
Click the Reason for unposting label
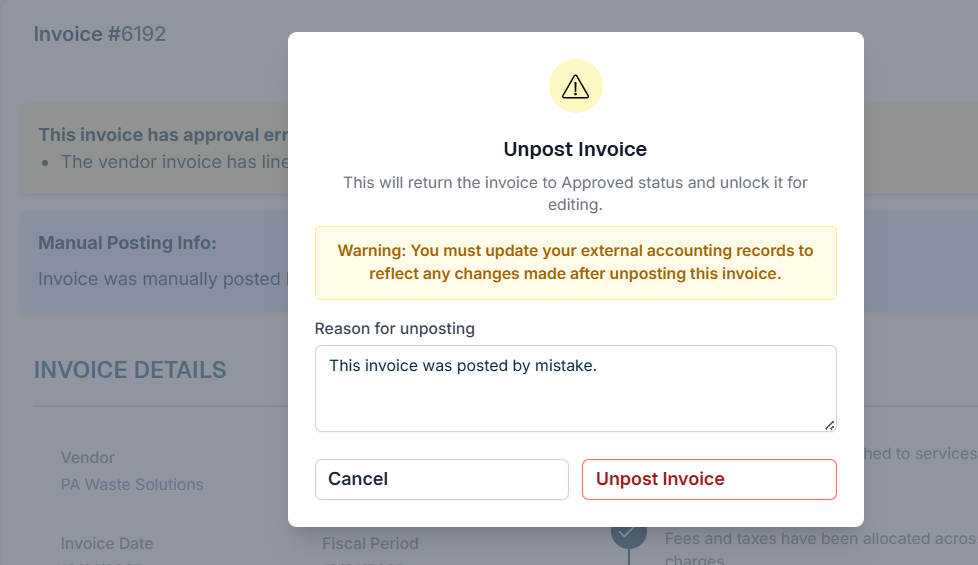click(x=394, y=329)
